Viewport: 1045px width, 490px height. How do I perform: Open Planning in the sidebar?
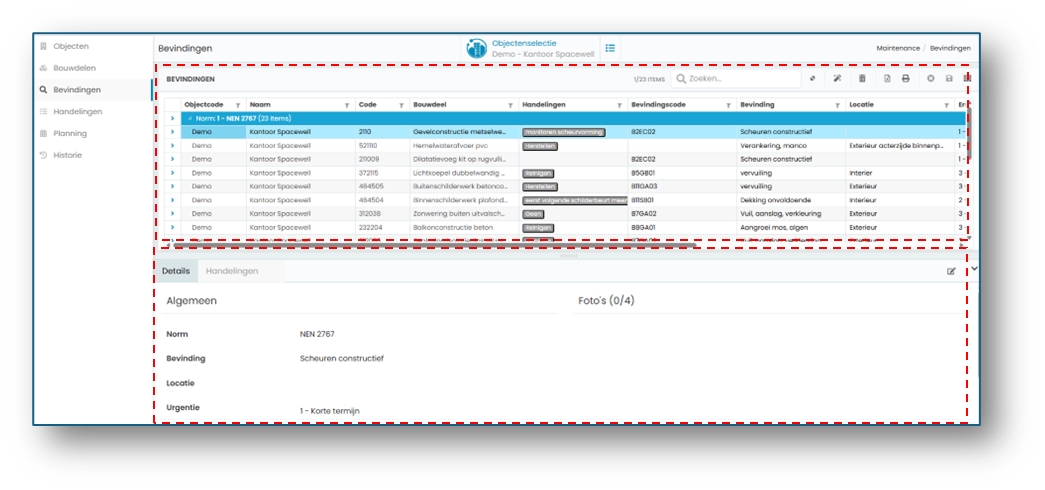tap(70, 133)
